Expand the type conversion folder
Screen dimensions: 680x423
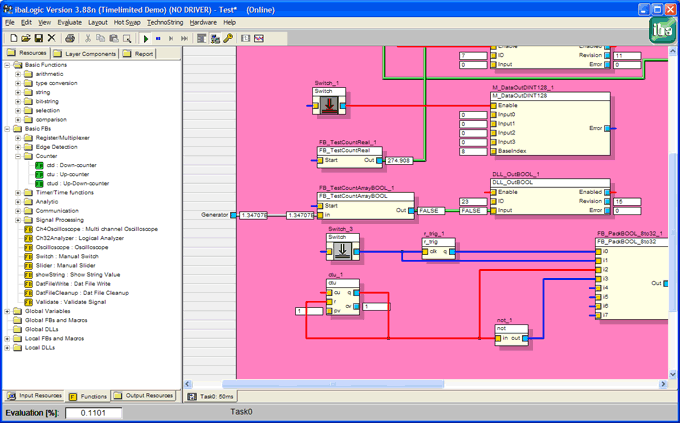tap(18, 83)
